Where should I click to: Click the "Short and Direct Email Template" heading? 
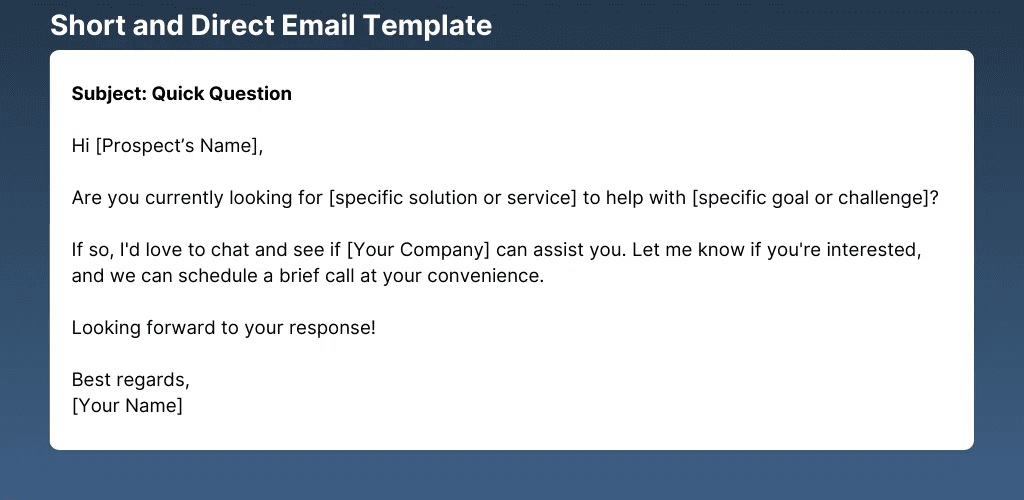coord(270,25)
